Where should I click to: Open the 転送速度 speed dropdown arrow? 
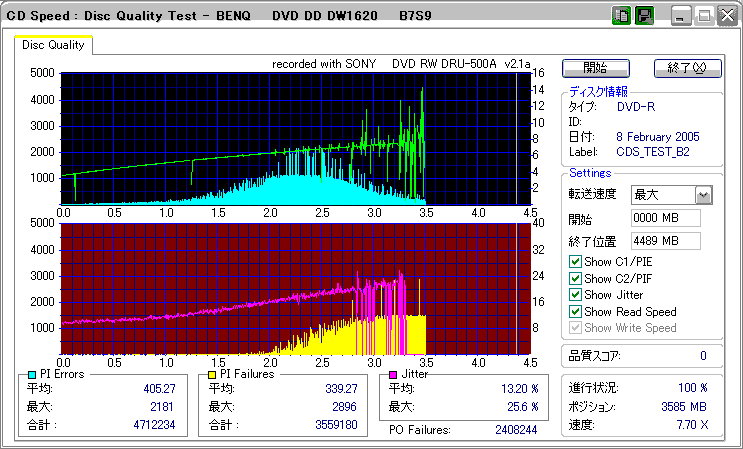(704, 195)
